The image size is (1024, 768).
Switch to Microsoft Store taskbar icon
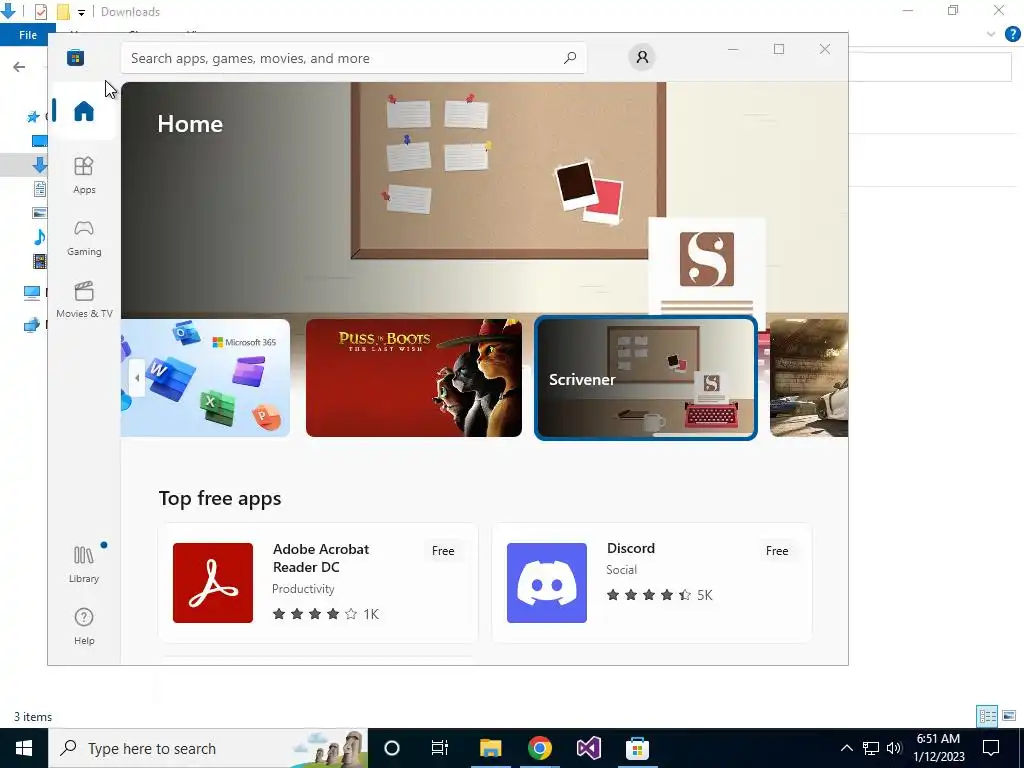[637, 748]
